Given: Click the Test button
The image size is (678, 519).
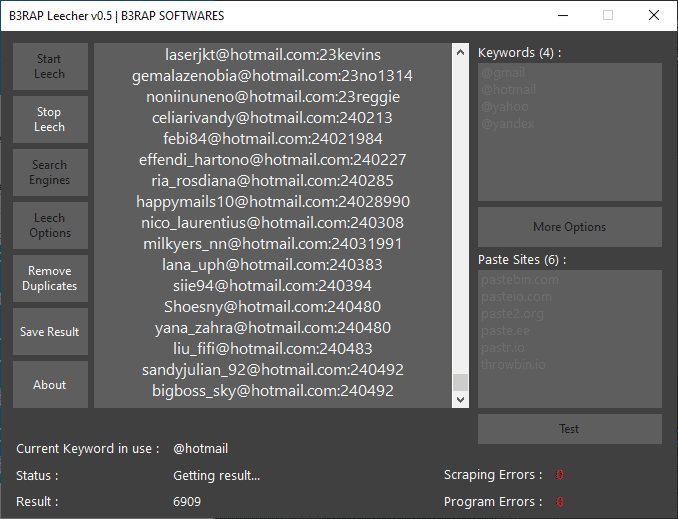Looking at the screenshot, I should click(569, 429).
